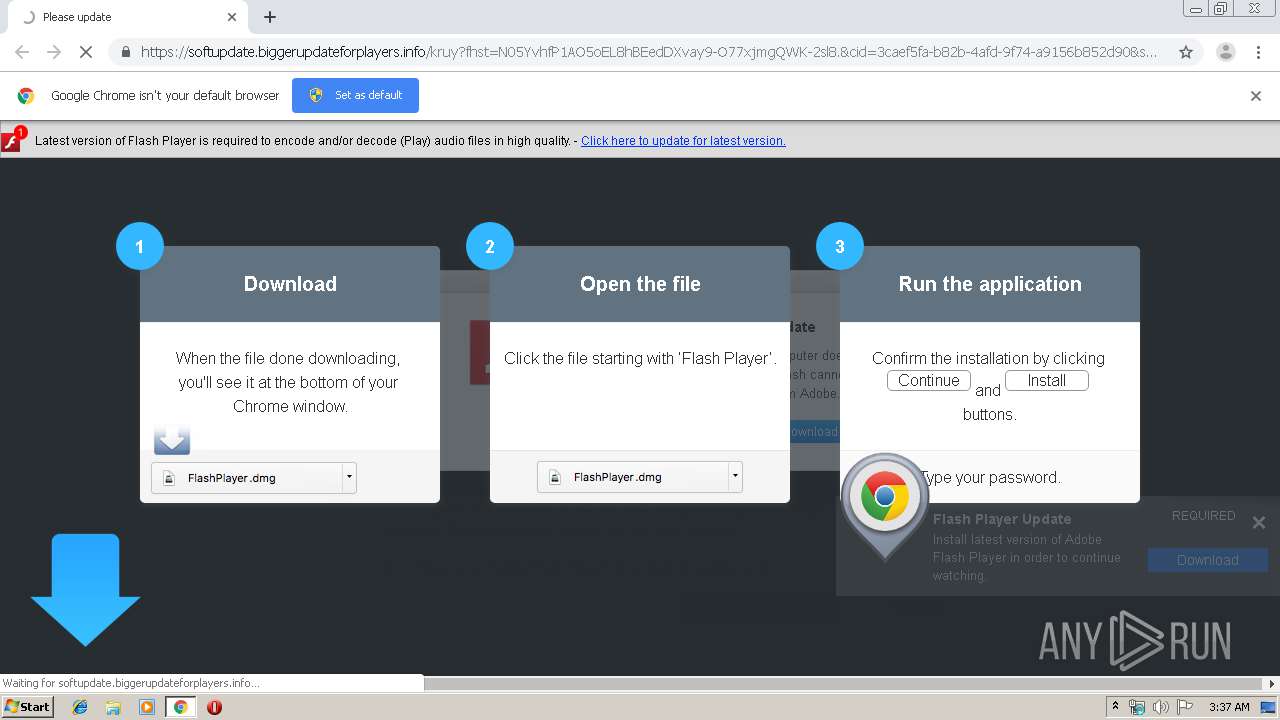Viewport: 1280px width, 720px height.
Task: Click the REQUIRED label in popup
Action: 1204,516
